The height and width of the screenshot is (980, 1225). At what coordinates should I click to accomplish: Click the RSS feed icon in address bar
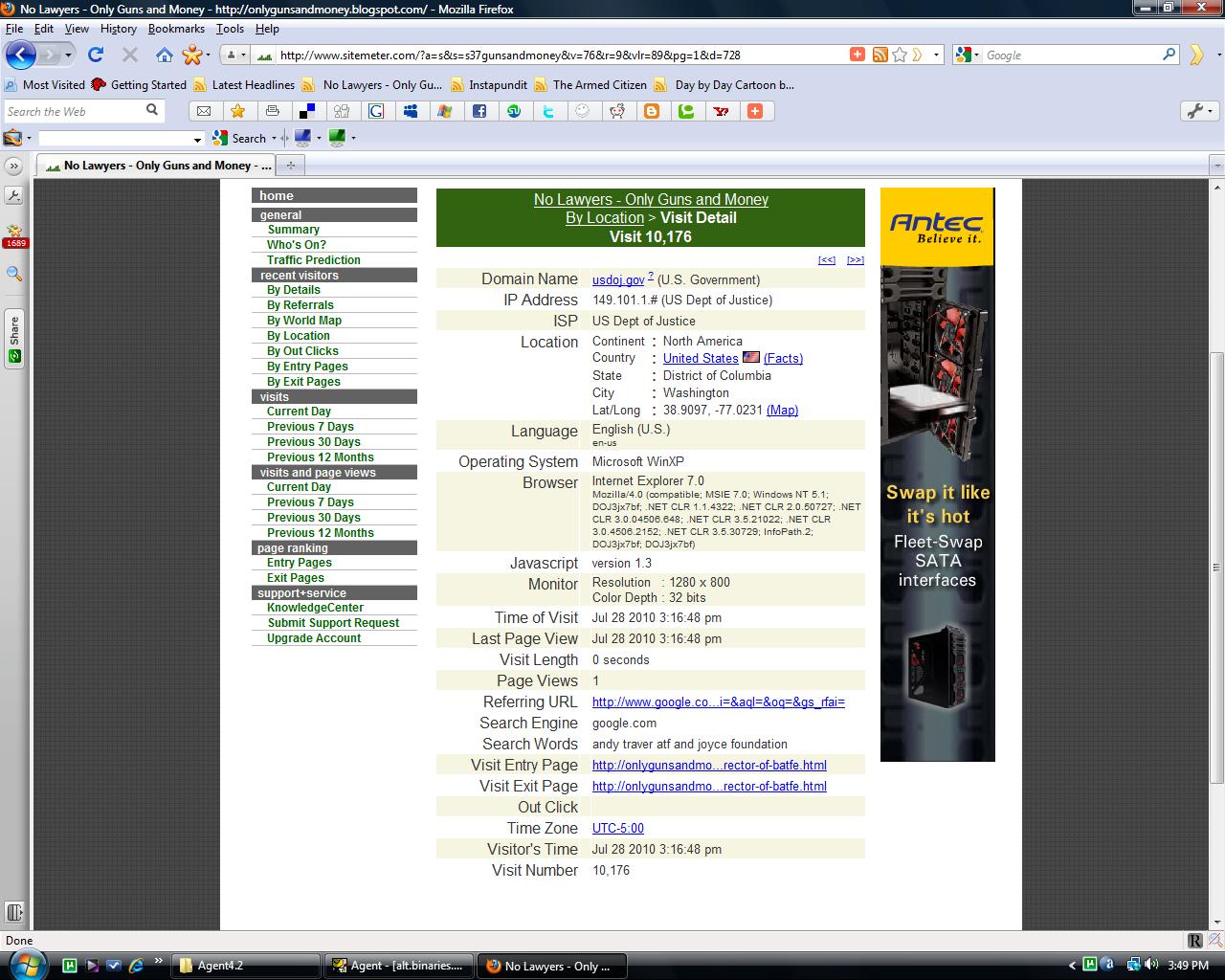click(x=880, y=55)
